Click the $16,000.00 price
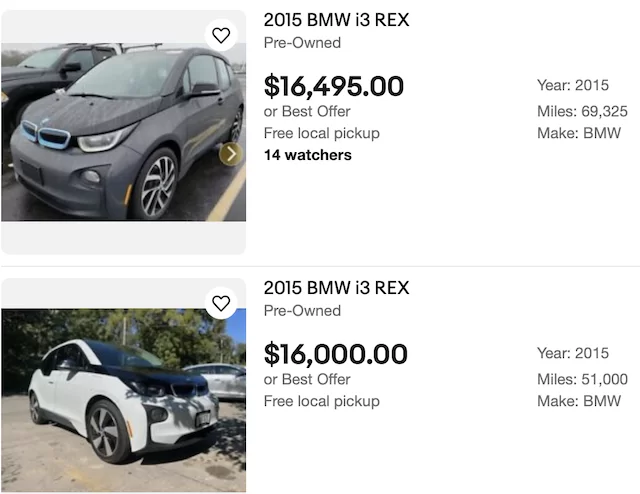This screenshot has height=494, width=640. click(x=336, y=354)
